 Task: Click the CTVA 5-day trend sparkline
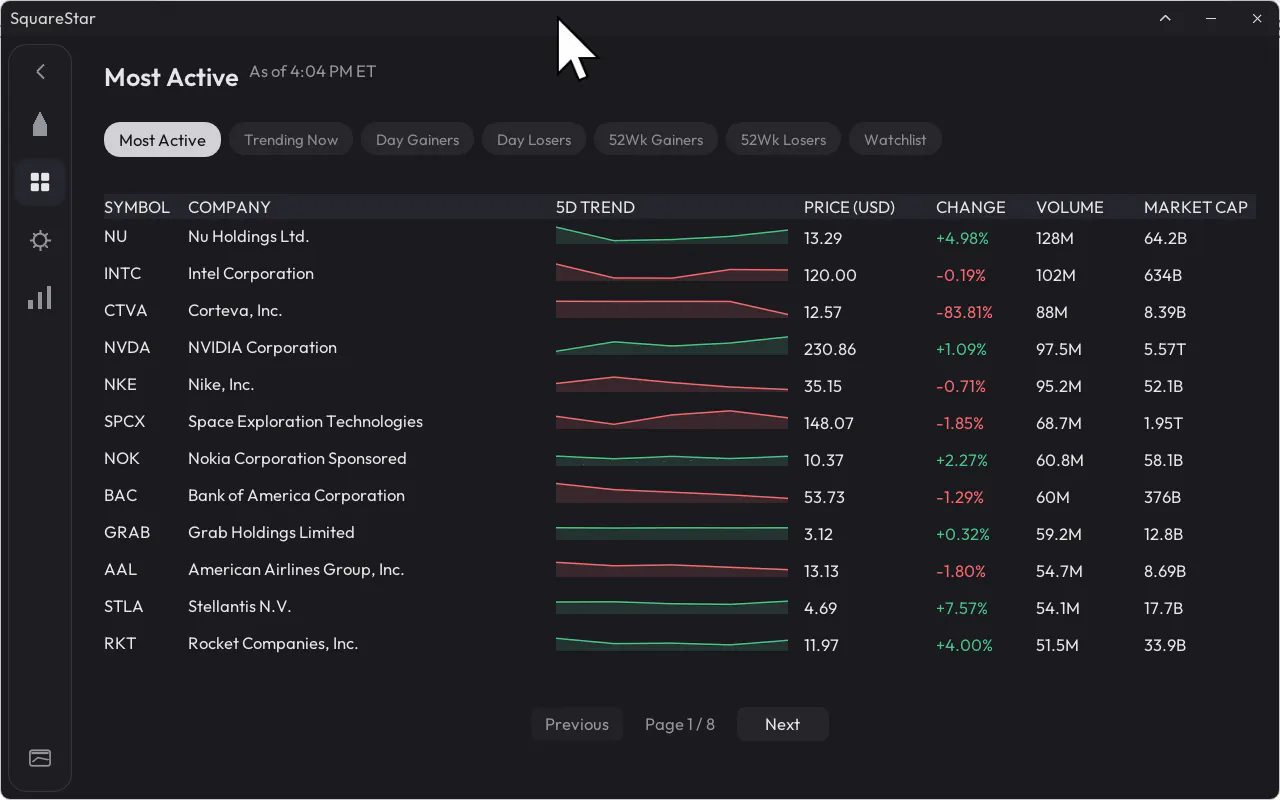pos(672,308)
